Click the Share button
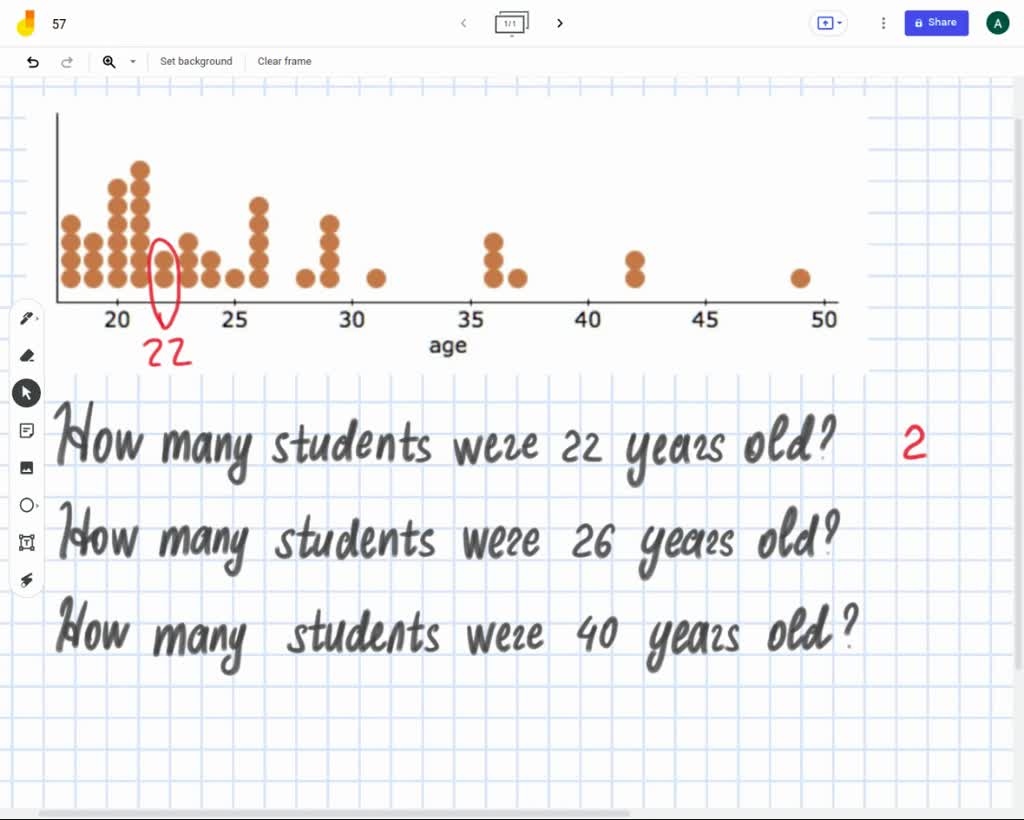This screenshot has width=1024, height=820. [x=936, y=22]
